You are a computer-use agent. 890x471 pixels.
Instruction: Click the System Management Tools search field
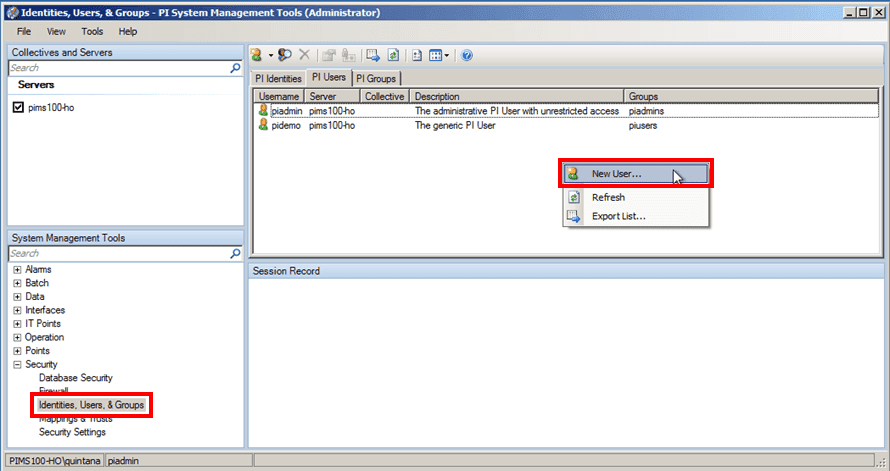[119, 254]
